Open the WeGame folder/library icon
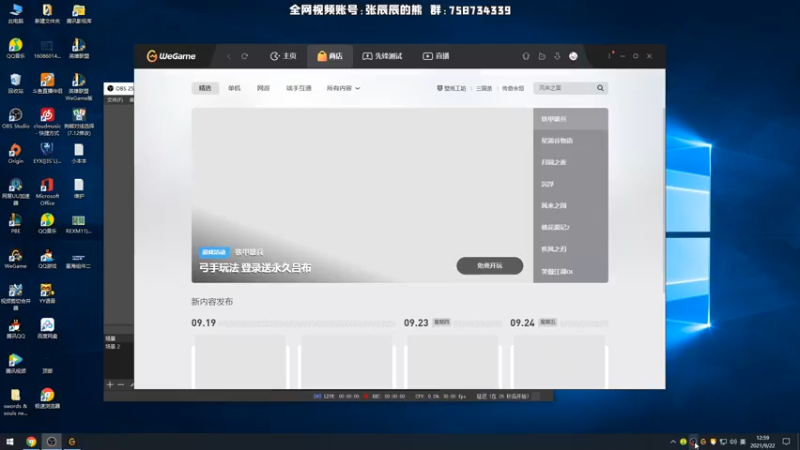Image resolution: width=800 pixels, height=450 pixels. click(x=542, y=56)
